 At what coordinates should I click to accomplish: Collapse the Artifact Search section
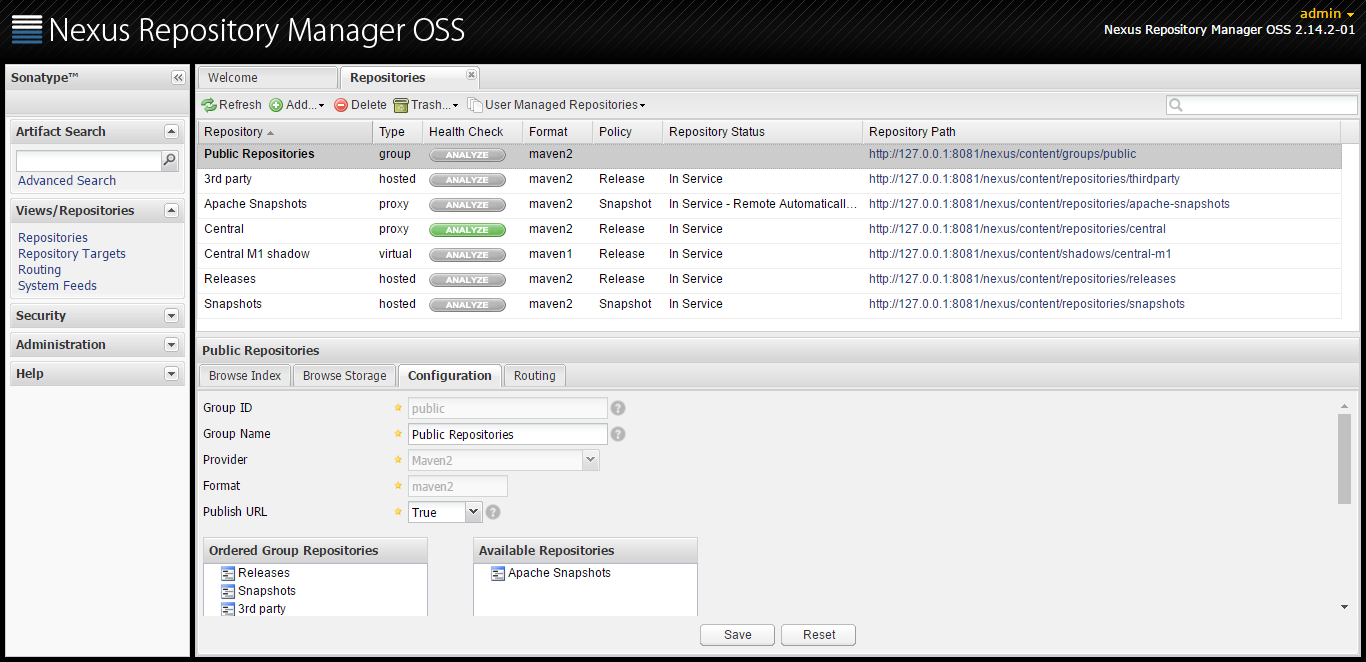[171, 132]
